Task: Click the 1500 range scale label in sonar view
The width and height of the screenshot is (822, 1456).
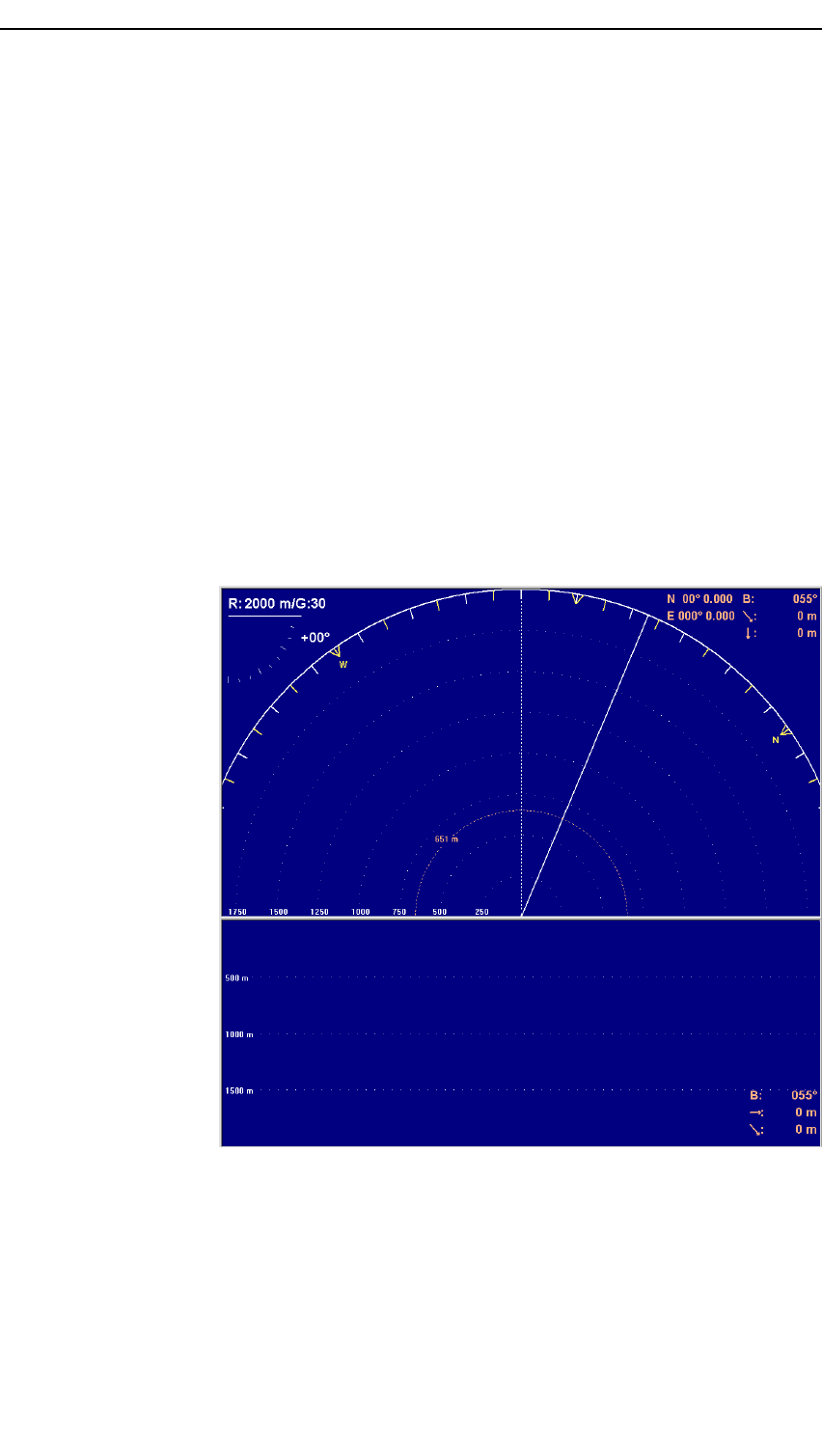Action: [278, 912]
